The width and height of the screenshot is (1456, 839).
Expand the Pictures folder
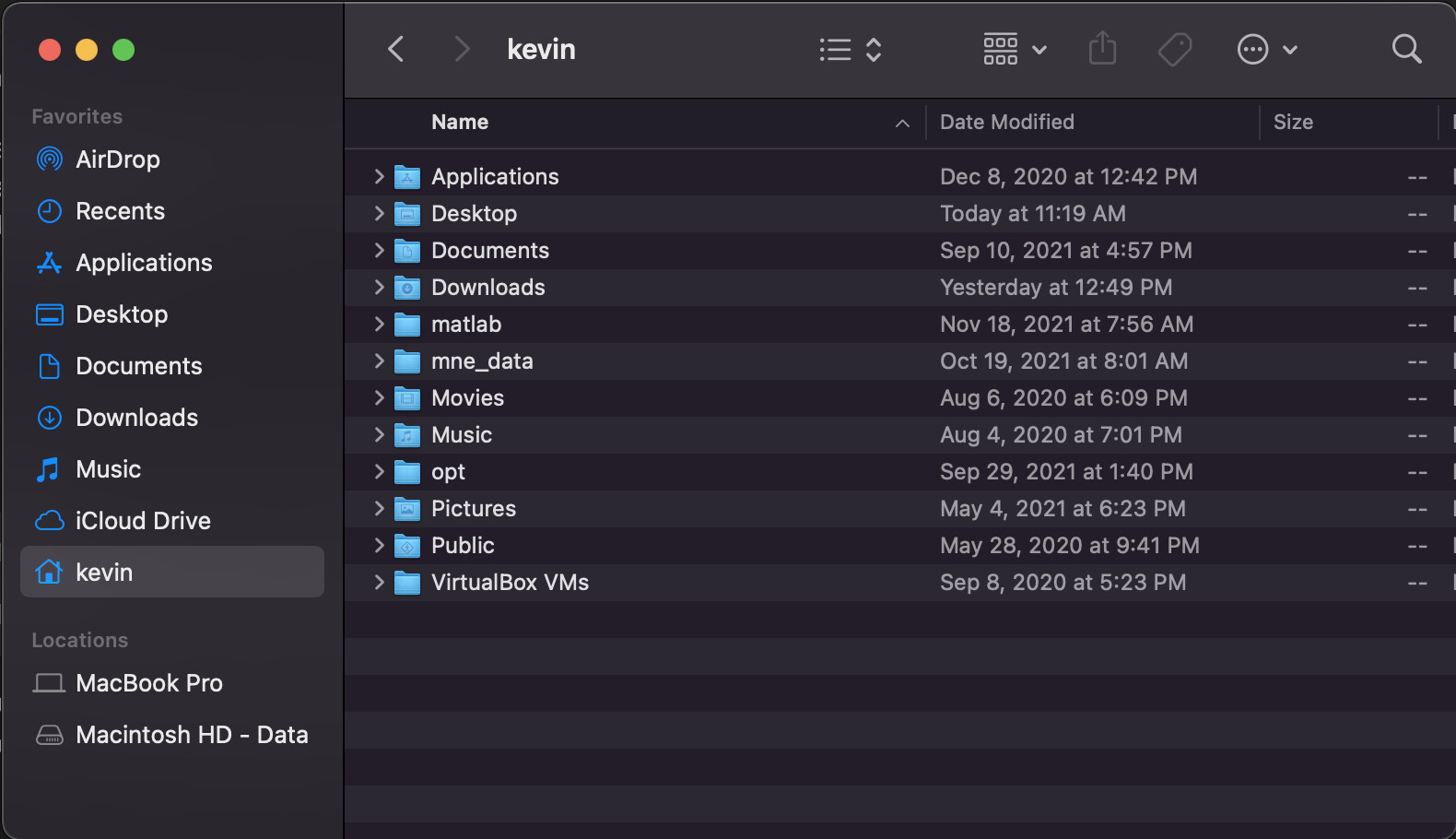[x=379, y=508]
